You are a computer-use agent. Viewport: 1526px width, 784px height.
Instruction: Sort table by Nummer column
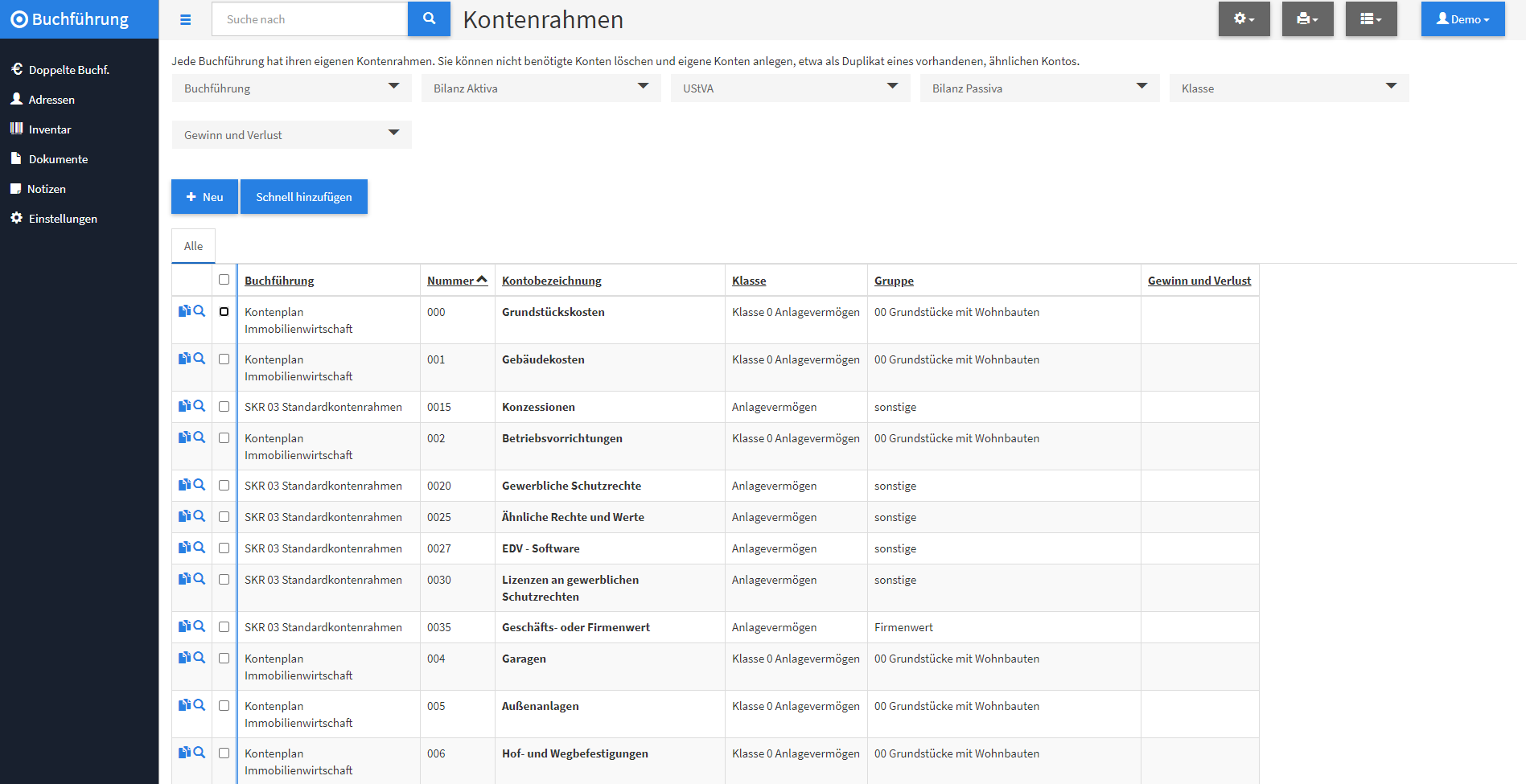(457, 281)
